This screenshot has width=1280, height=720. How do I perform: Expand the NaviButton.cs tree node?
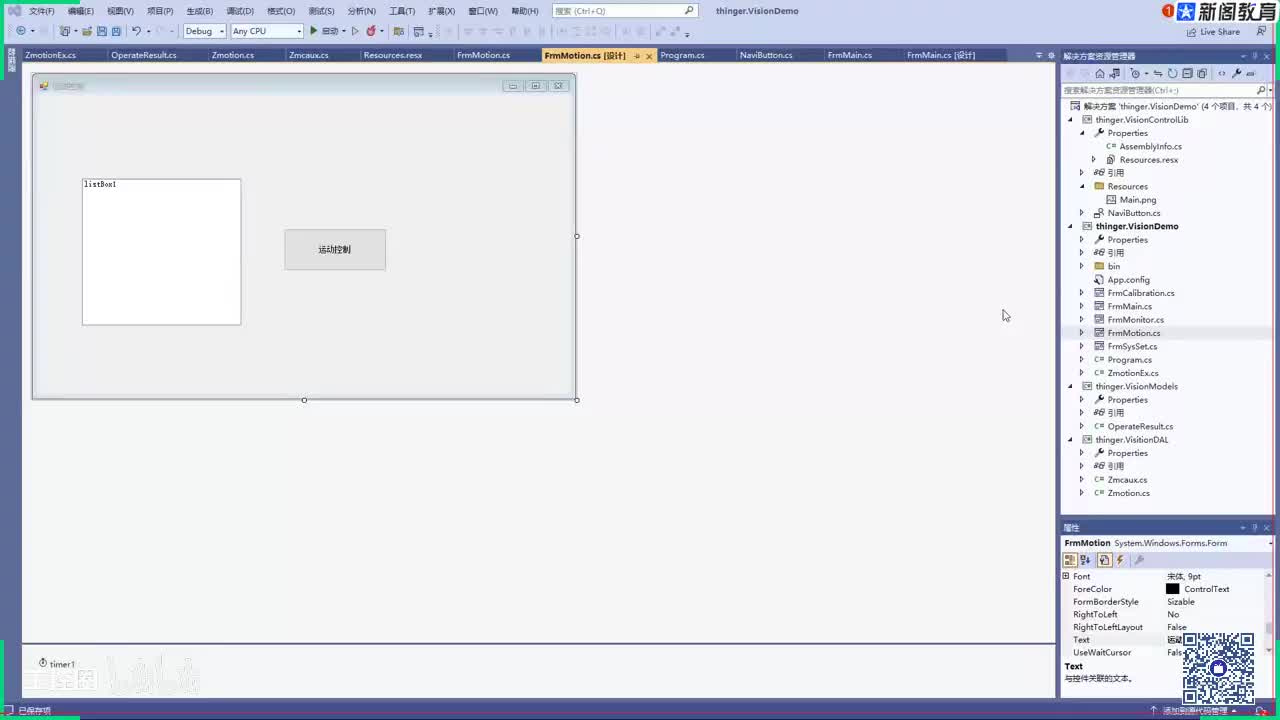tap(1081, 213)
